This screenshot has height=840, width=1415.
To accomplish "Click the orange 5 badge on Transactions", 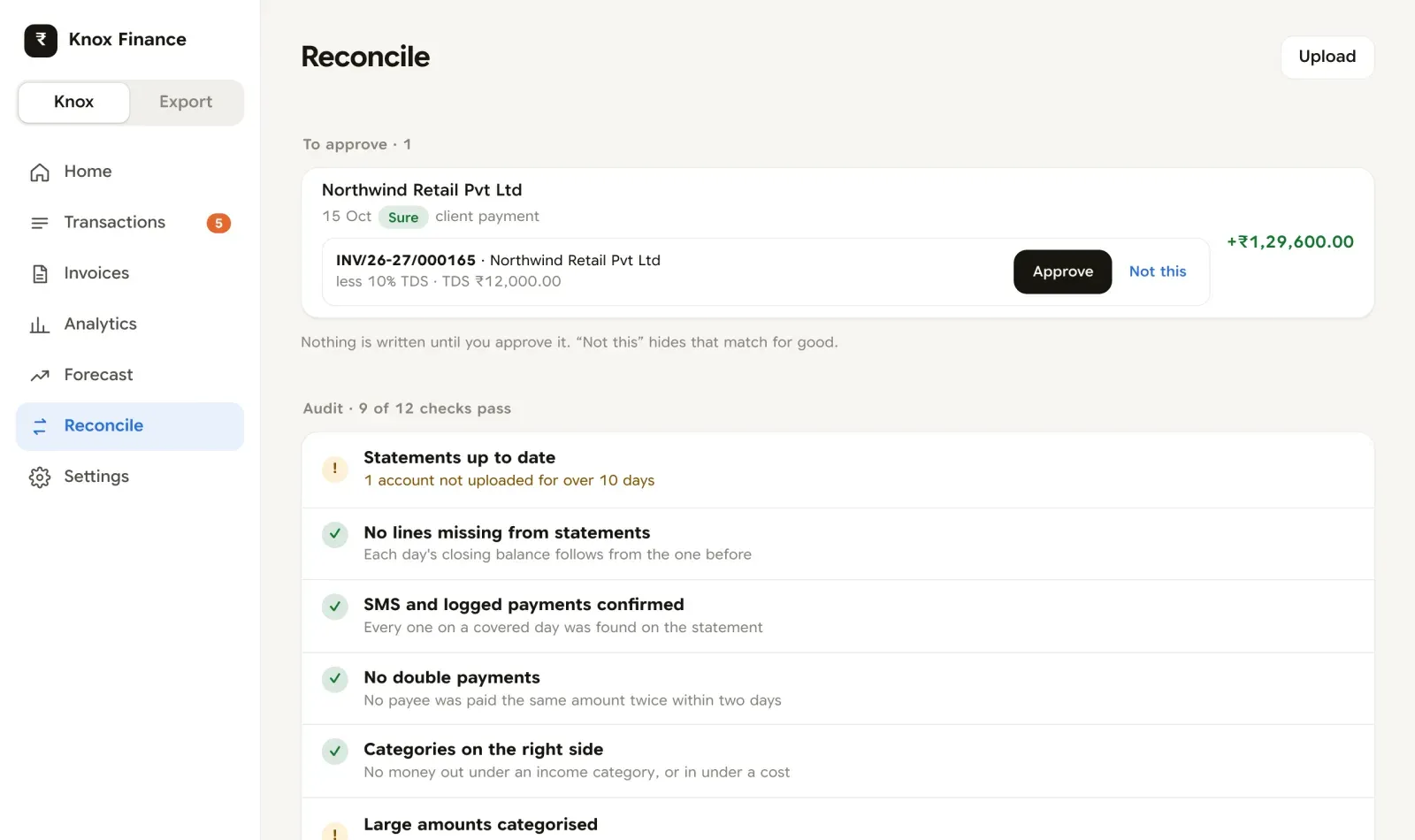I will [x=218, y=223].
